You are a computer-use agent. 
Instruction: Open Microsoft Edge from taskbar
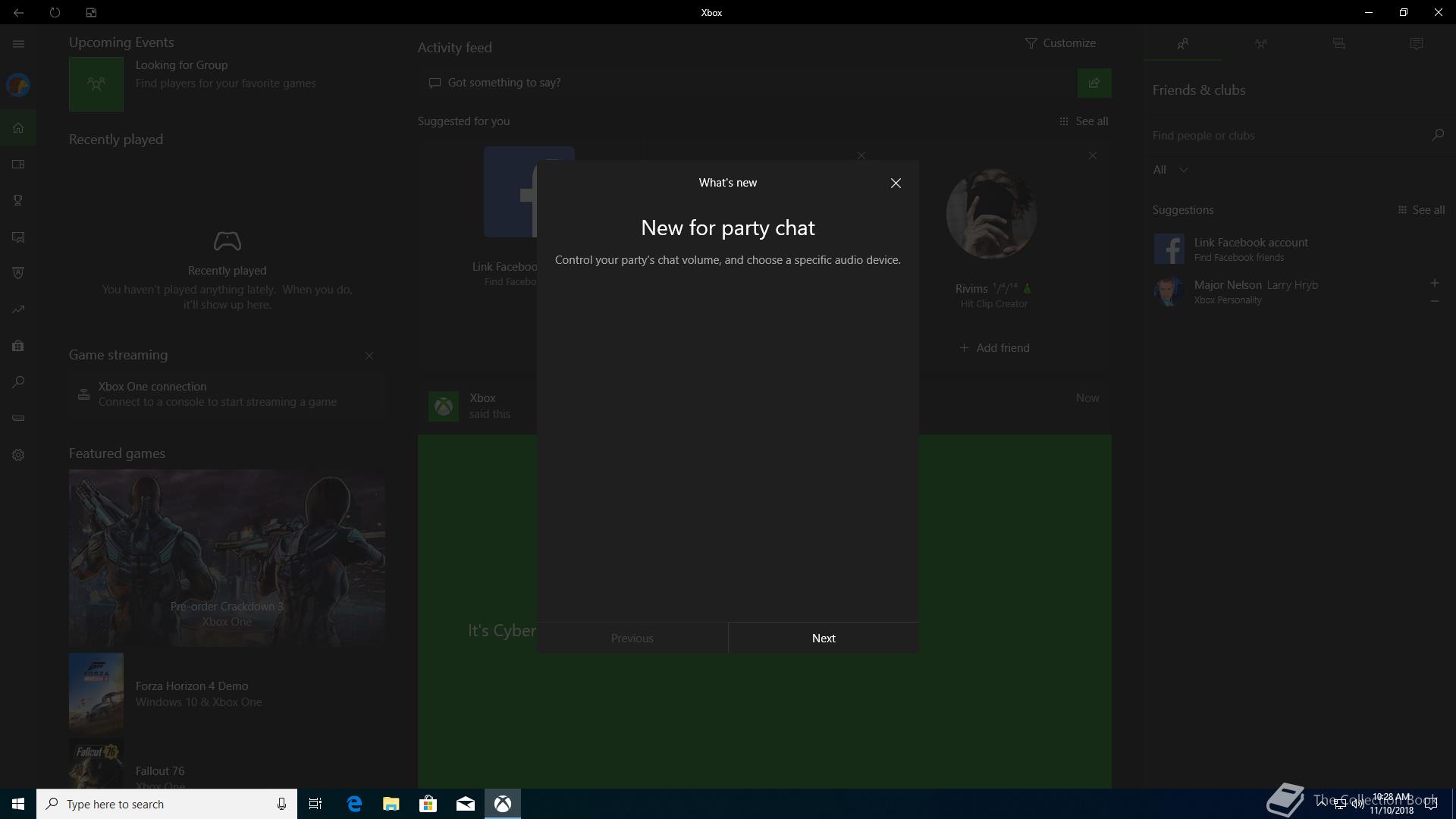coord(354,804)
